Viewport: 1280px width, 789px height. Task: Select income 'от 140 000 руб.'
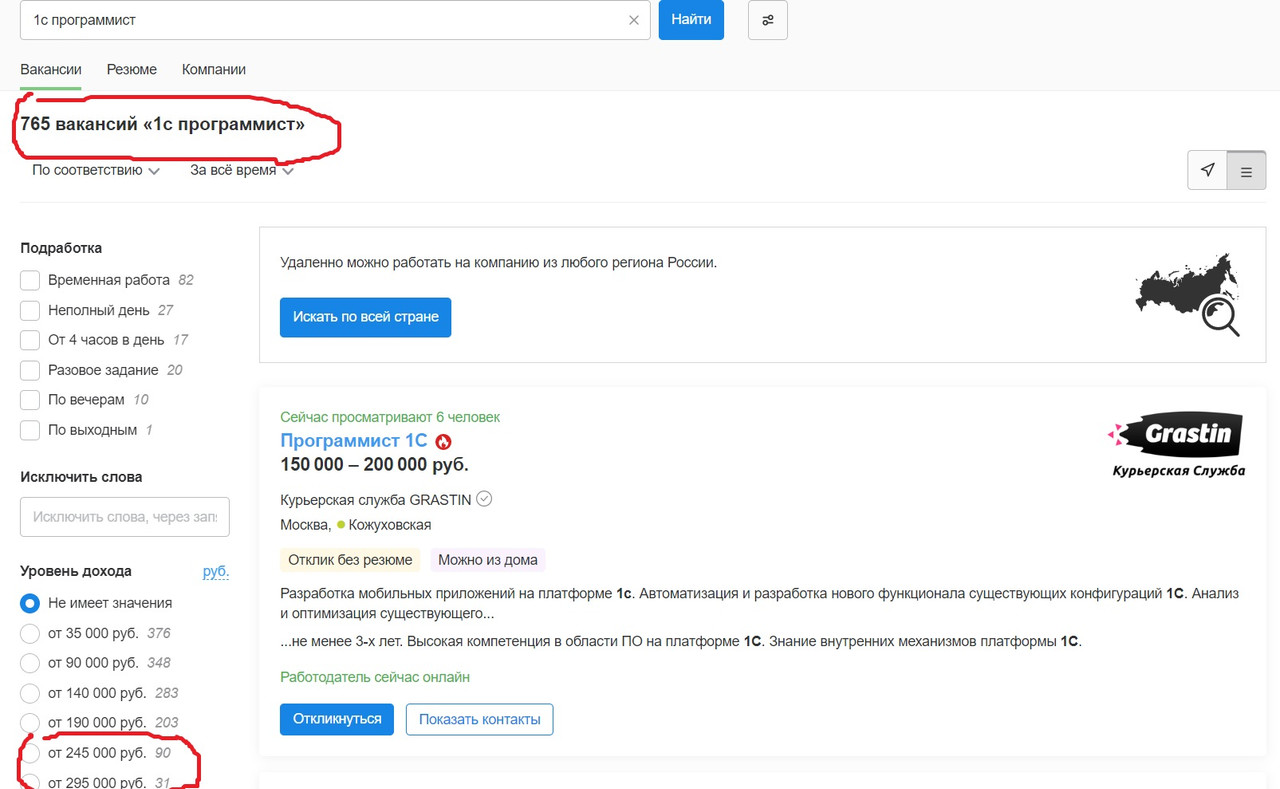pos(30,693)
